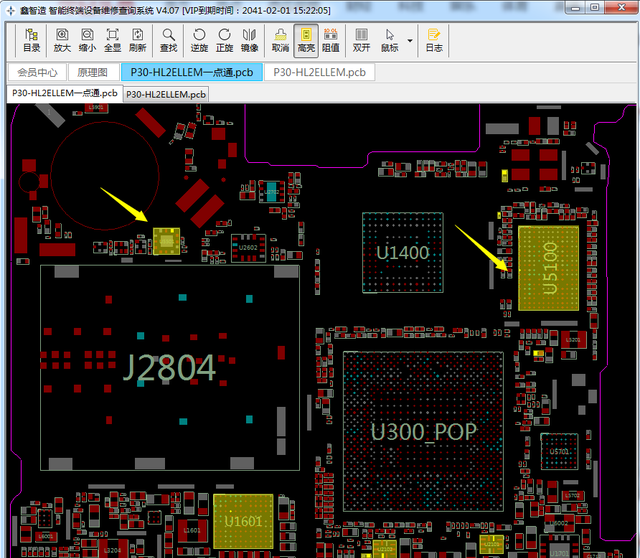Switch to the 原理图 schematic tab
Image resolution: width=640 pixels, height=558 pixels.
coord(93,72)
